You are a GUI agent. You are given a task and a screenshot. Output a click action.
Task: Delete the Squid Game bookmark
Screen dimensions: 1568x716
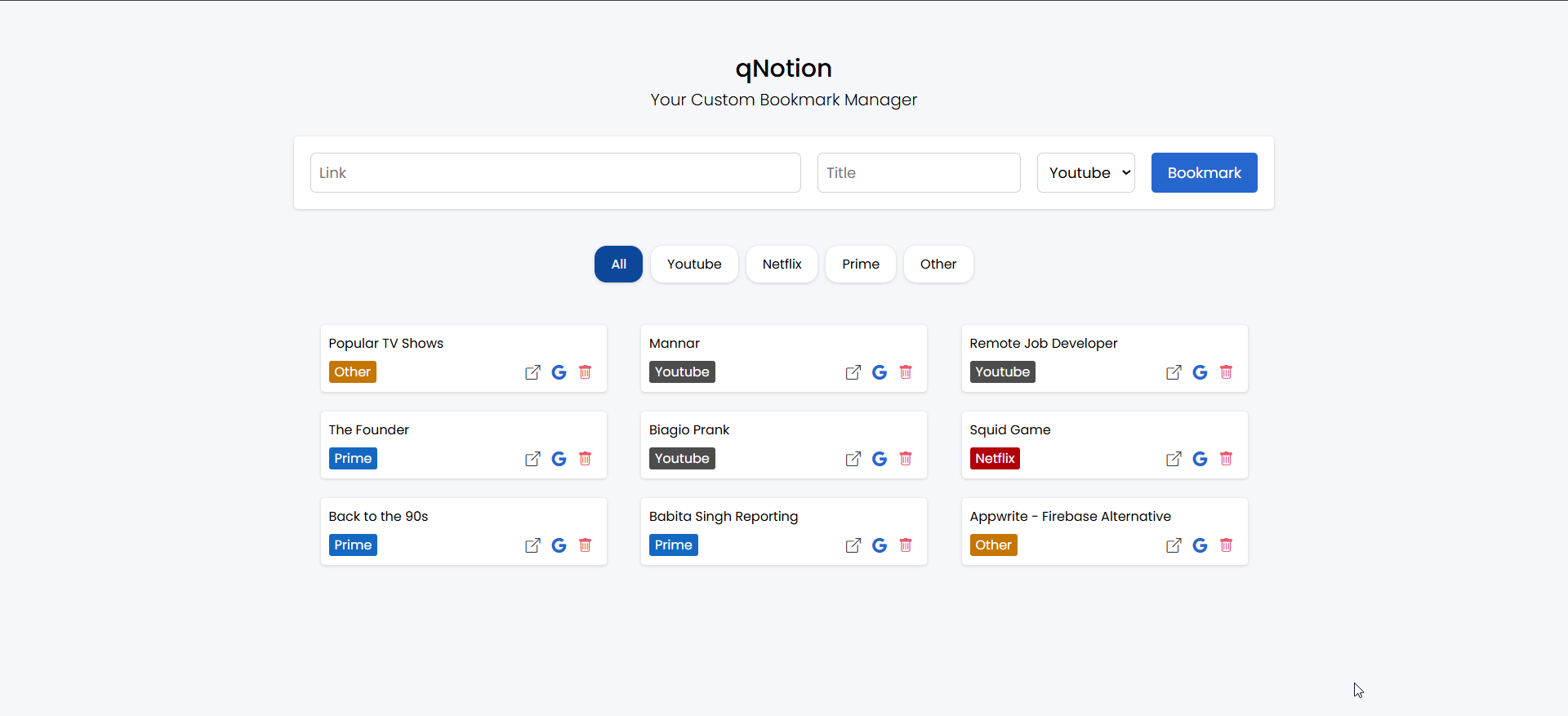coord(1226,459)
